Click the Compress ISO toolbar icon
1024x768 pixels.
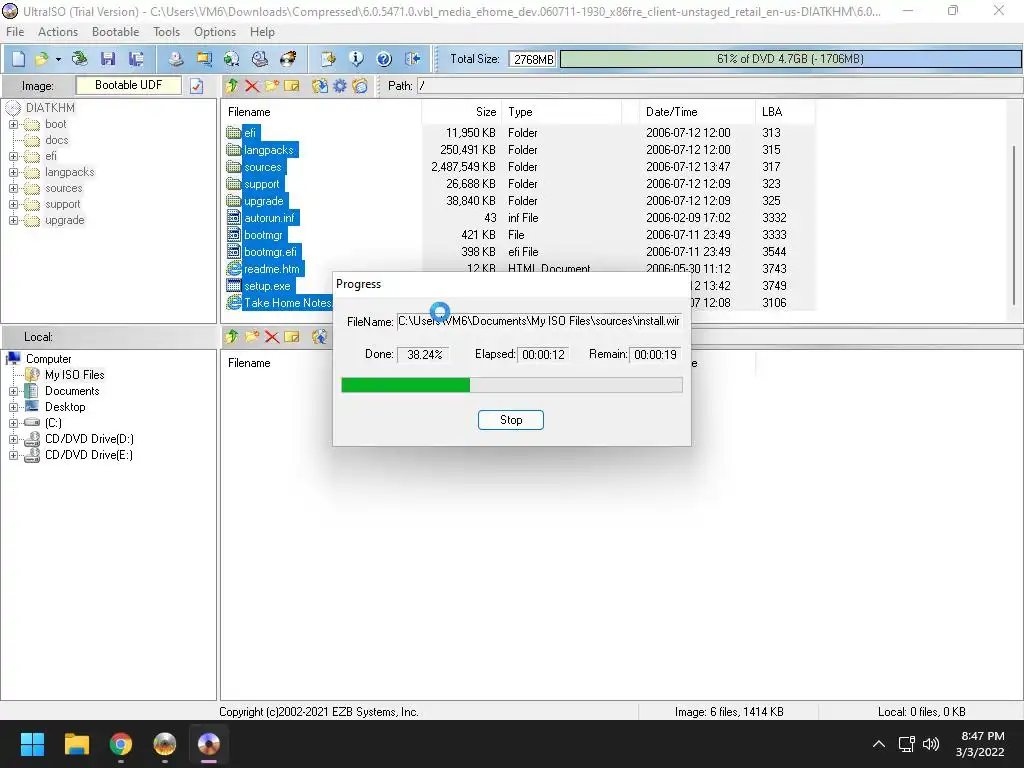click(x=204, y=59)
